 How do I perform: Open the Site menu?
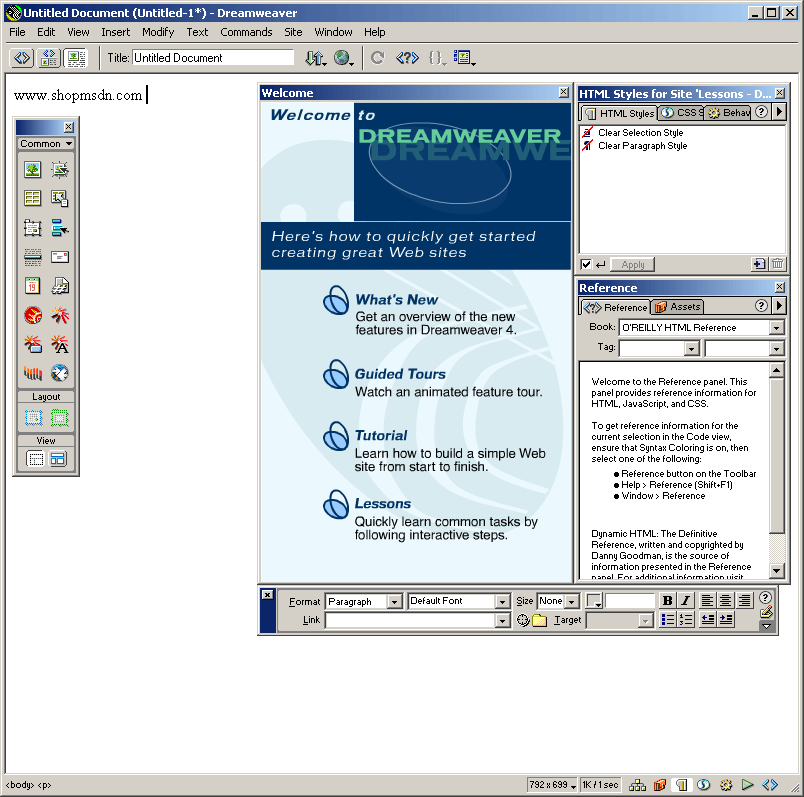click(x=293, y=32)
